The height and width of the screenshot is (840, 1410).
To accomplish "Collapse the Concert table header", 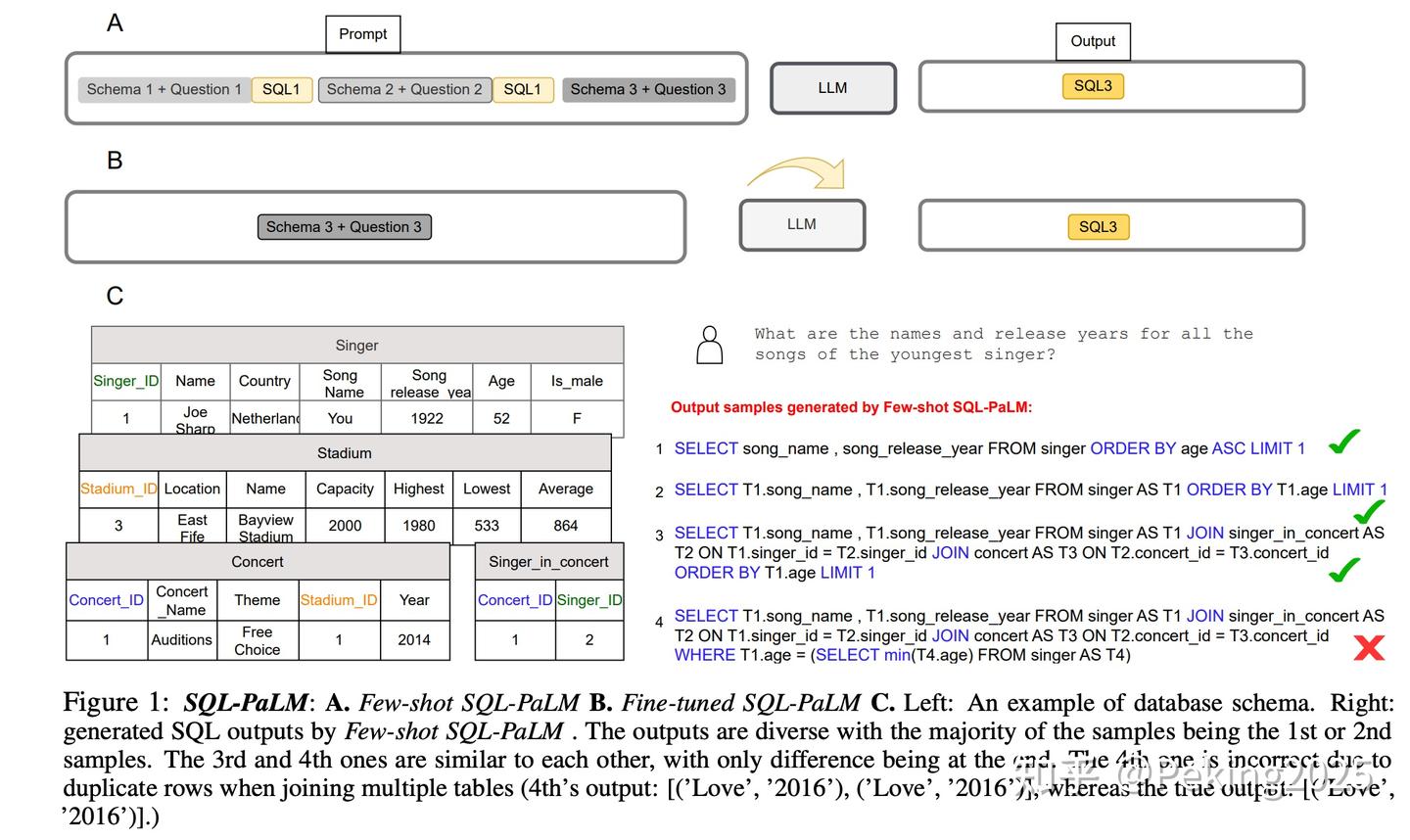I will tap(257, 562).
